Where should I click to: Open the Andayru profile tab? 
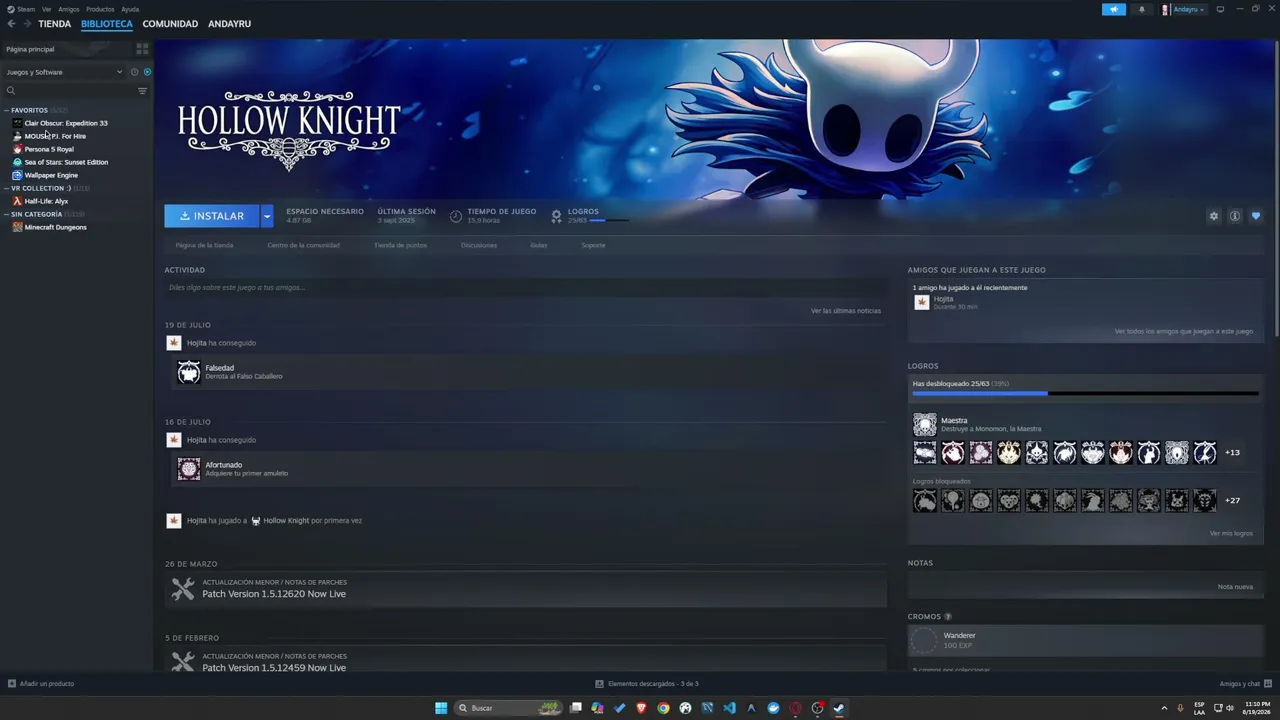[x=229, y=24]
